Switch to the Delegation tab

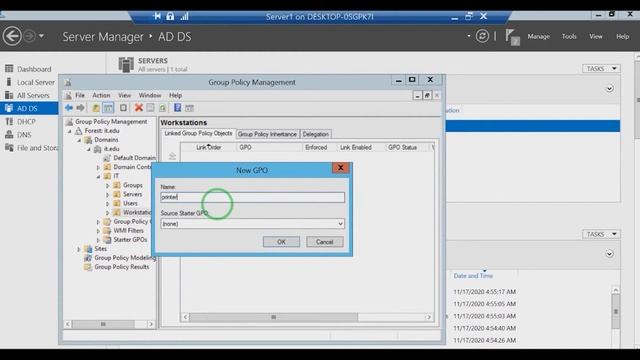pyautogui.click(x=316, y=134)
